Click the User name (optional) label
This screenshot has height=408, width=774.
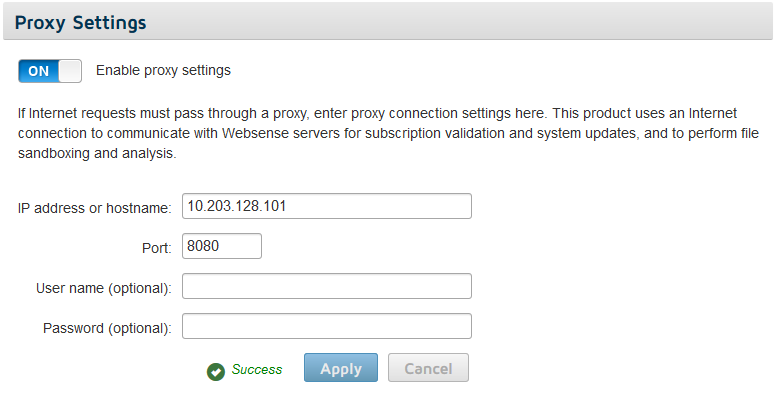point(104,288)
